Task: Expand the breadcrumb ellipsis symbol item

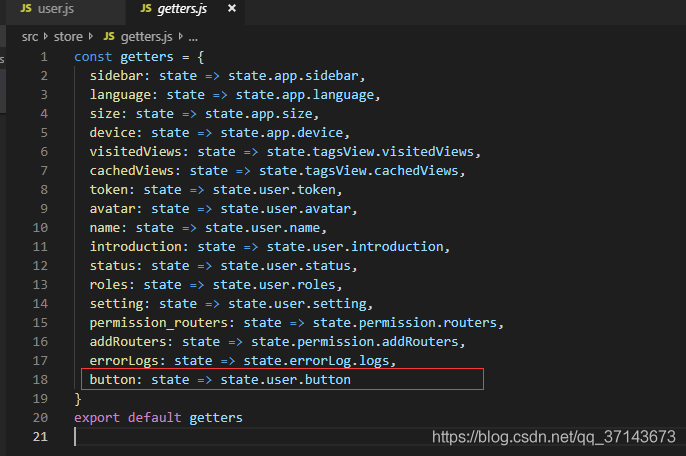Action: click(192, 37)
